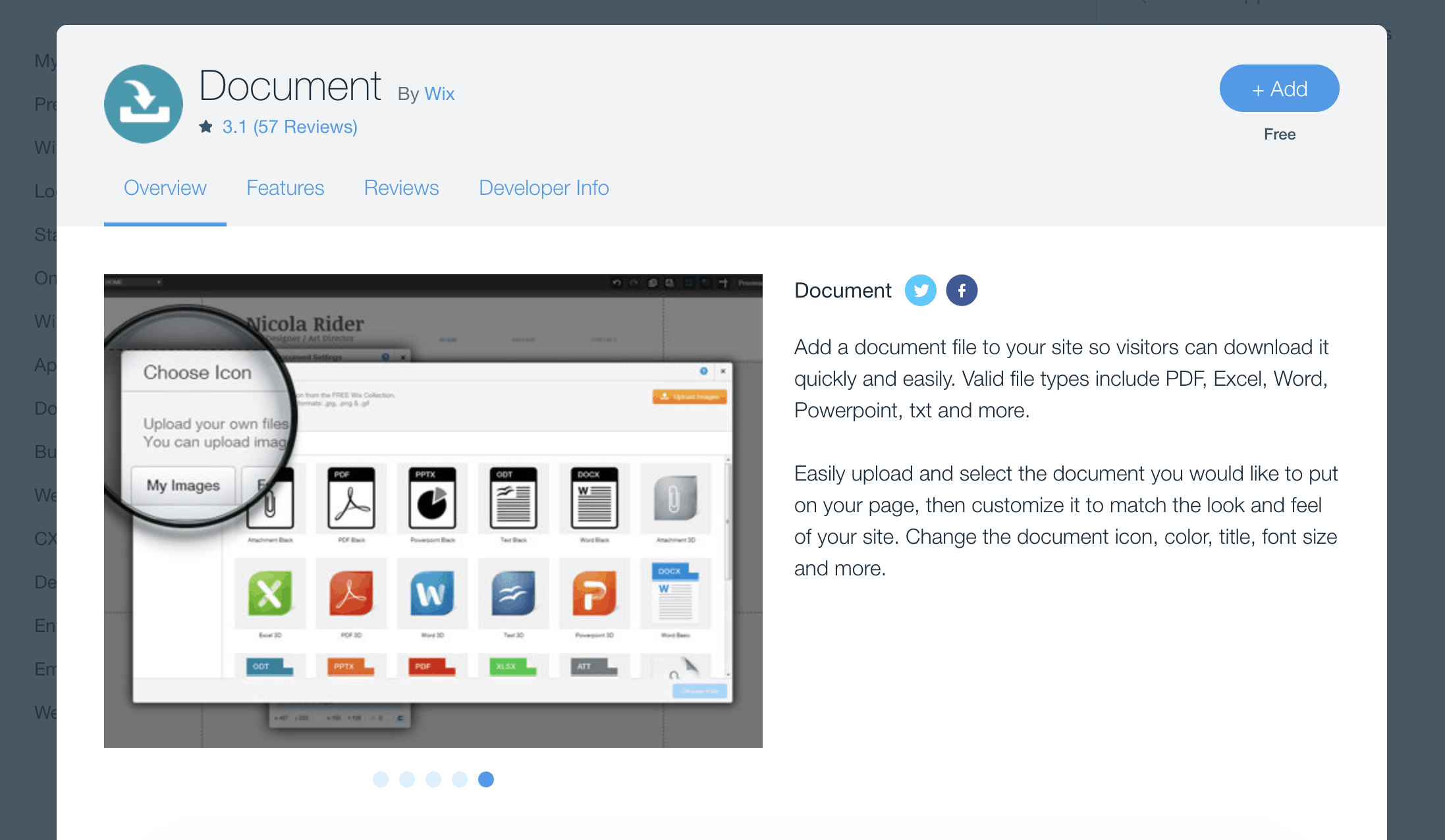1445x840 pixels.
Task: Open the Wix developer link
Action: [x=439, y=93]
